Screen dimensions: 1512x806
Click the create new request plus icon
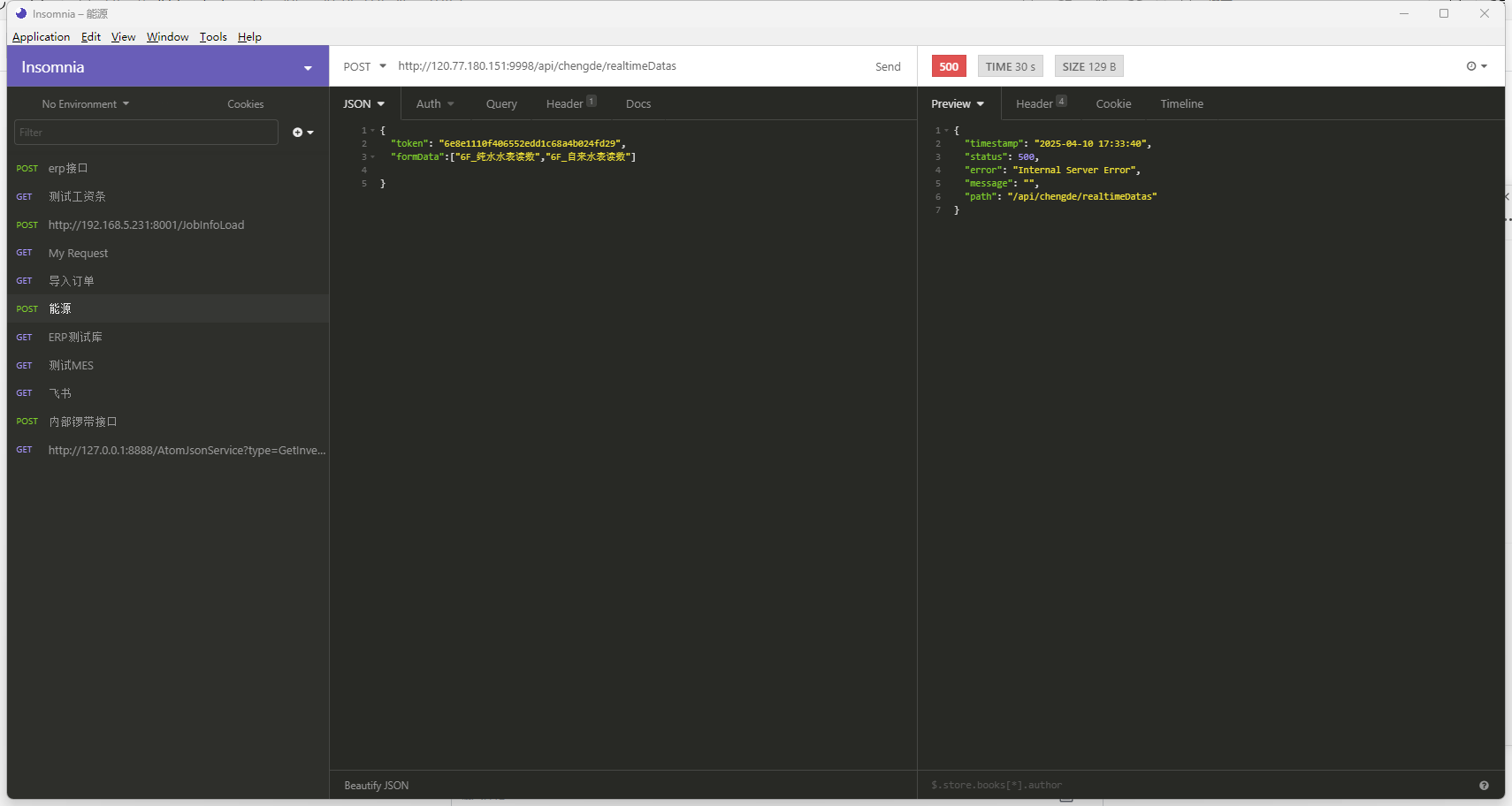click(x=302, y=133)
